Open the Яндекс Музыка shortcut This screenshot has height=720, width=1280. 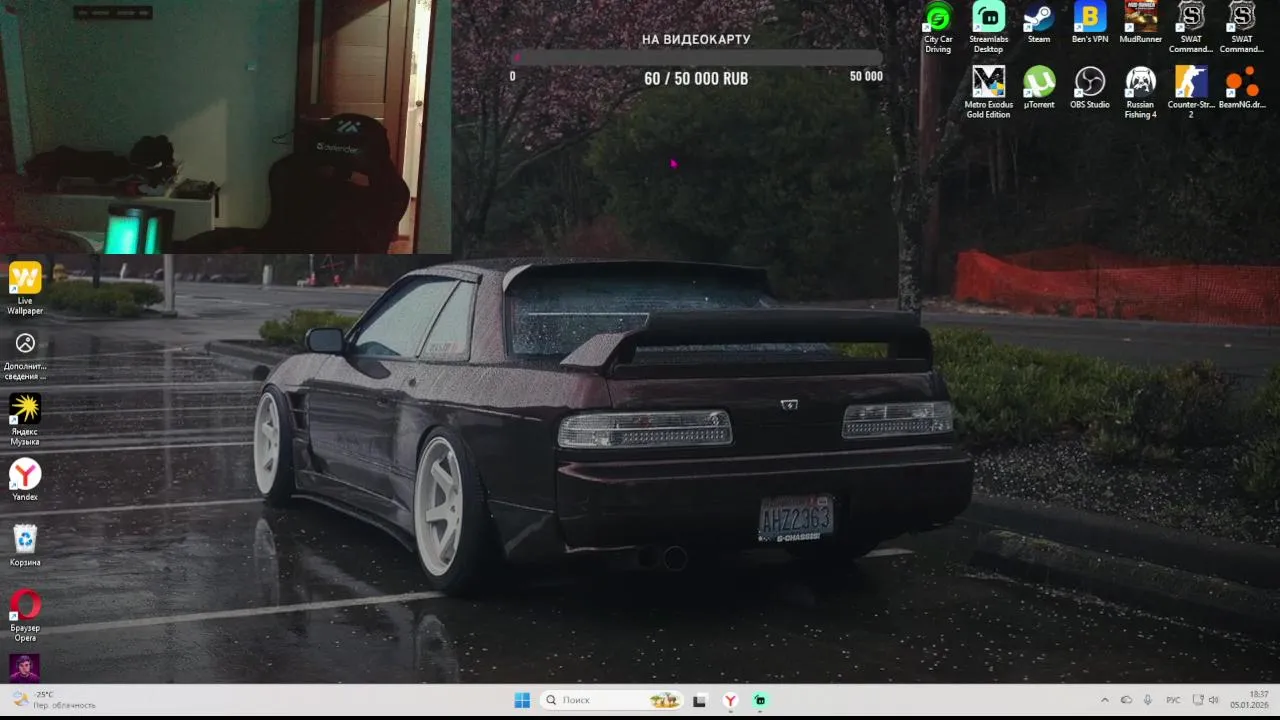(25, 420)
